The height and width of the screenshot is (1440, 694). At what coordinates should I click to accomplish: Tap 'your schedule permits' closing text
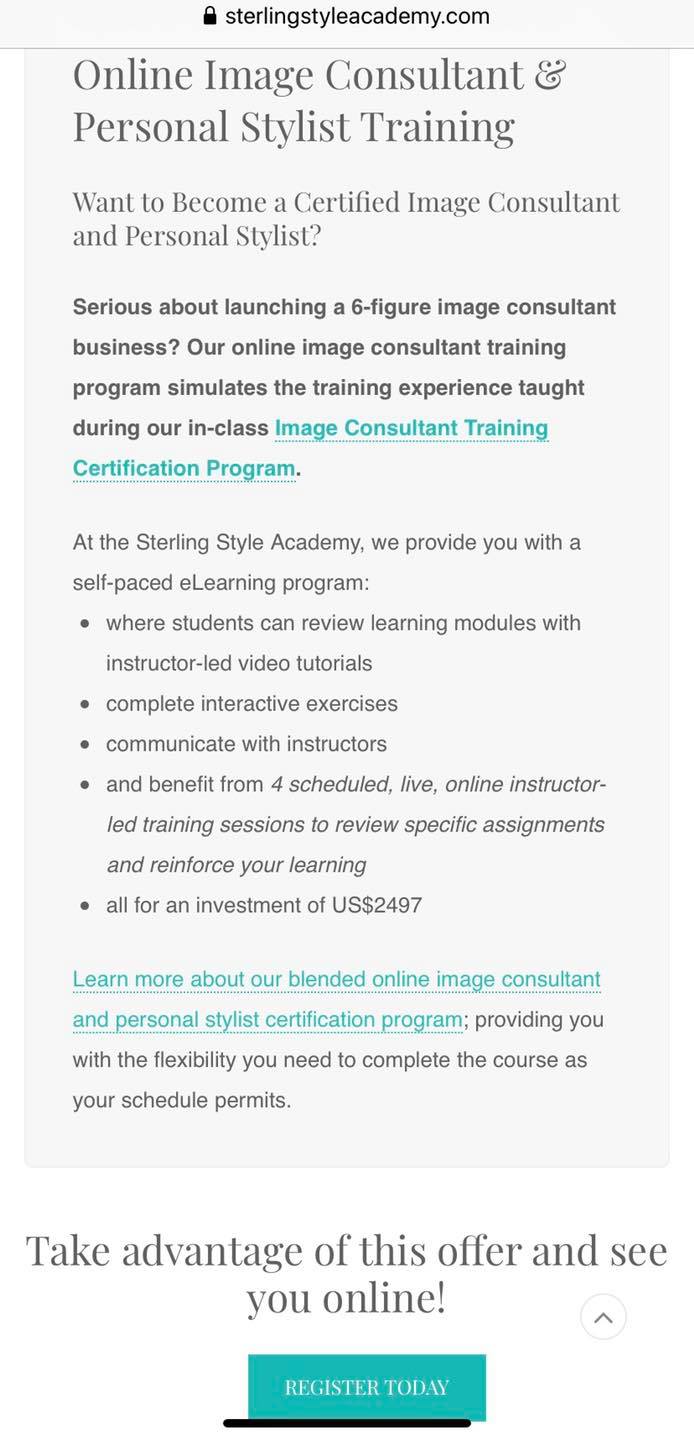(181, 1101)
